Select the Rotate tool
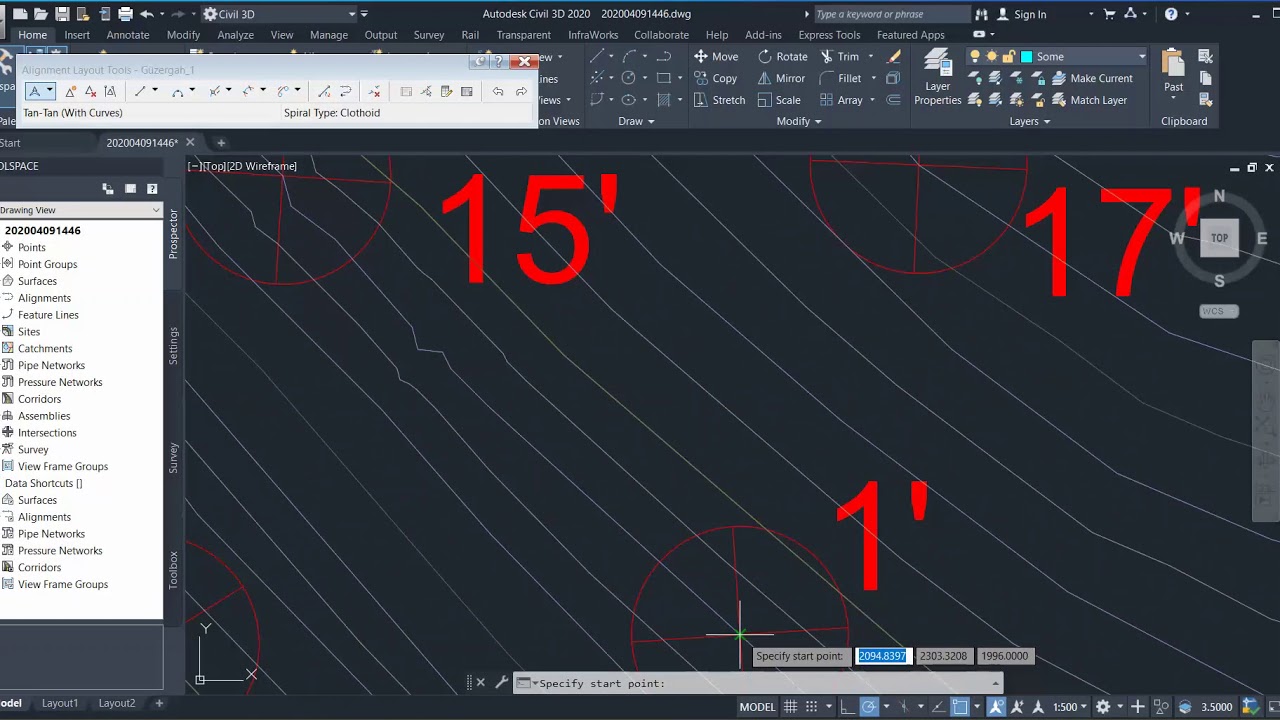The image size is (1280, 720). 782,57
